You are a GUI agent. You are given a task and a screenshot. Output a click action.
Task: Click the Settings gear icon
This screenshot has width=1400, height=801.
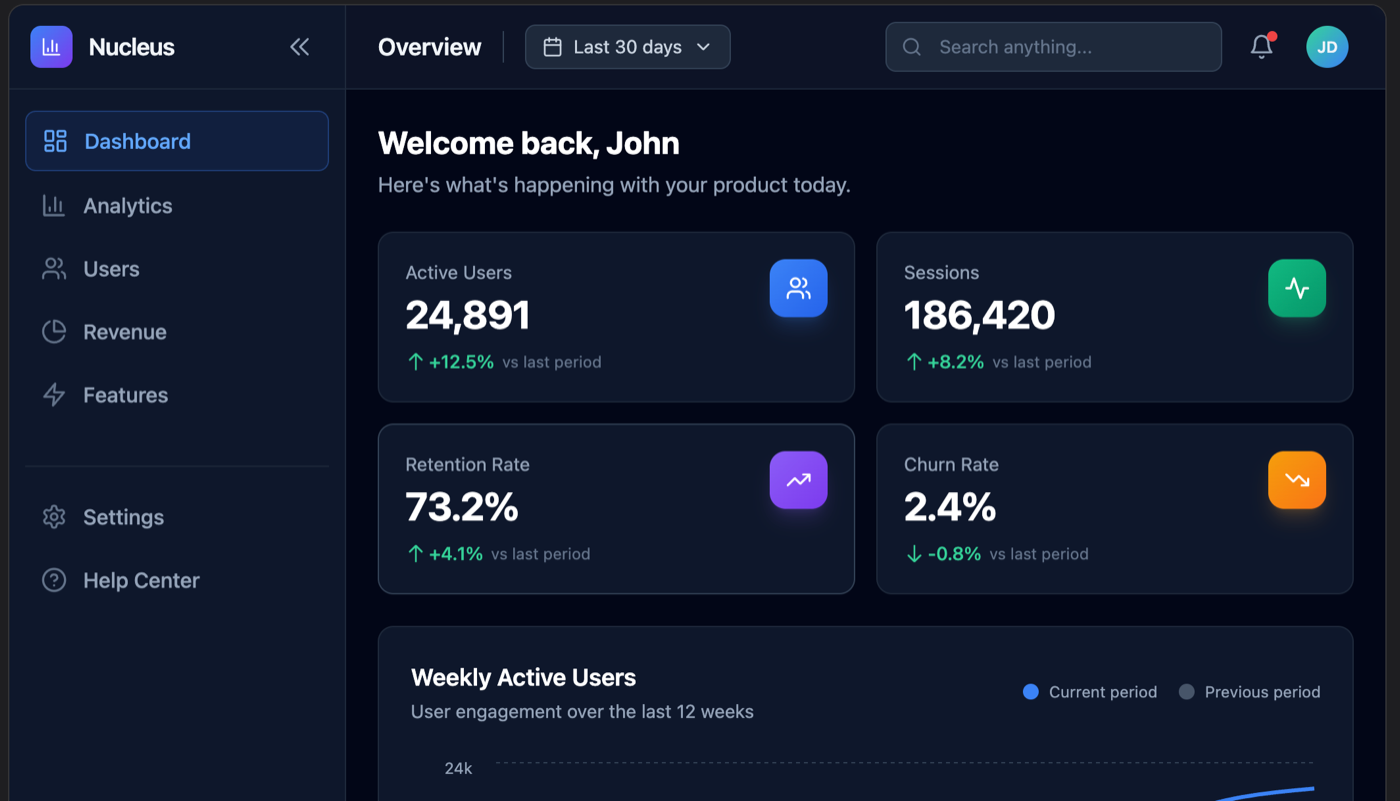[x=54, y=517]
